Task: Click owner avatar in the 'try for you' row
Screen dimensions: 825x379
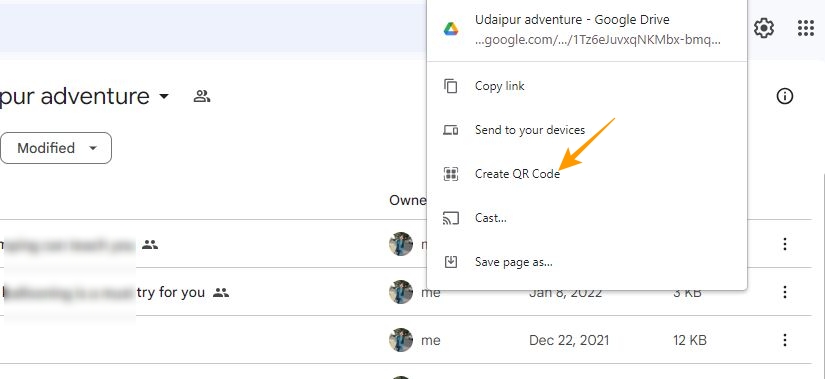Action: [401, 292]
